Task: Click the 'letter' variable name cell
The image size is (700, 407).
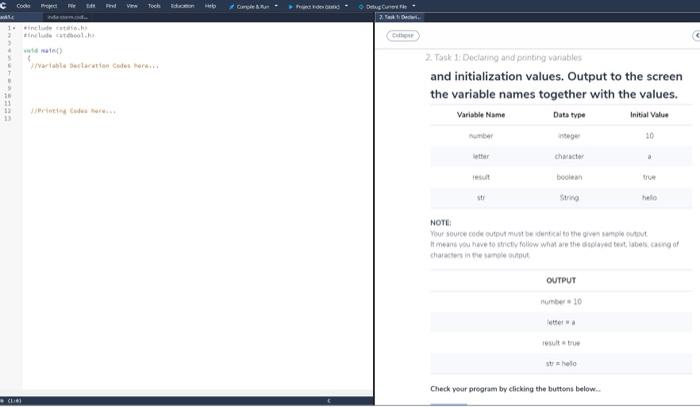Action: coord(481,156)
